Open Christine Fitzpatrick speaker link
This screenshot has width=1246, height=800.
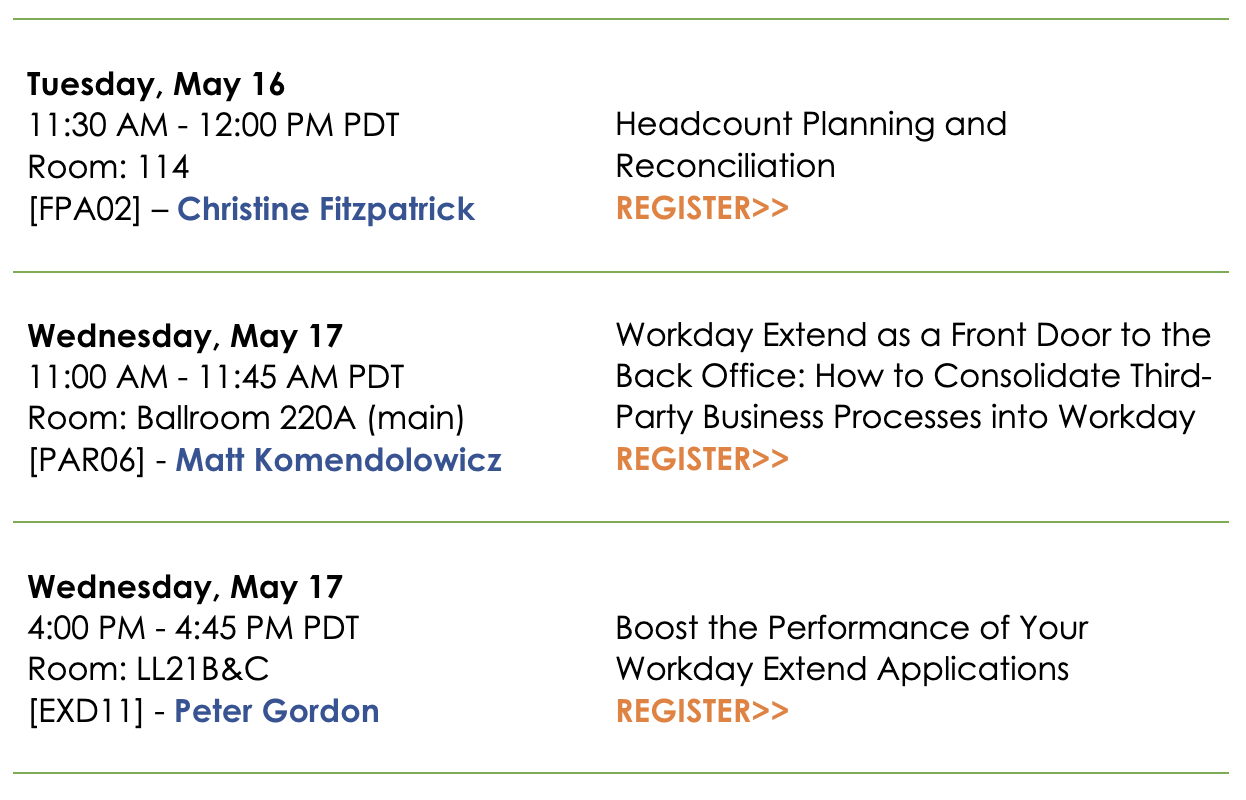pyautogui.click(x=326, y=209)
